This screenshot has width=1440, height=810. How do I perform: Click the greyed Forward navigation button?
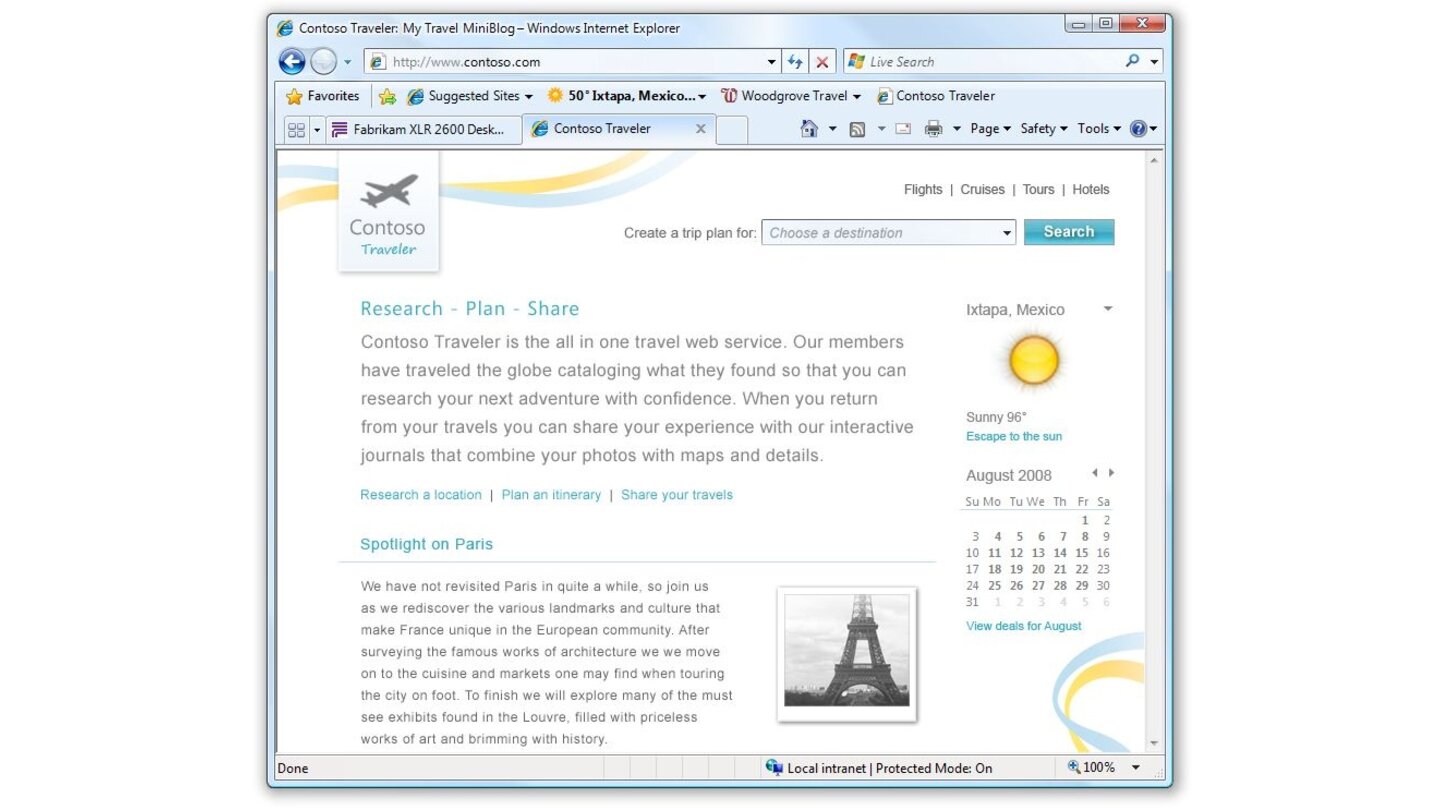coord(323,62)
